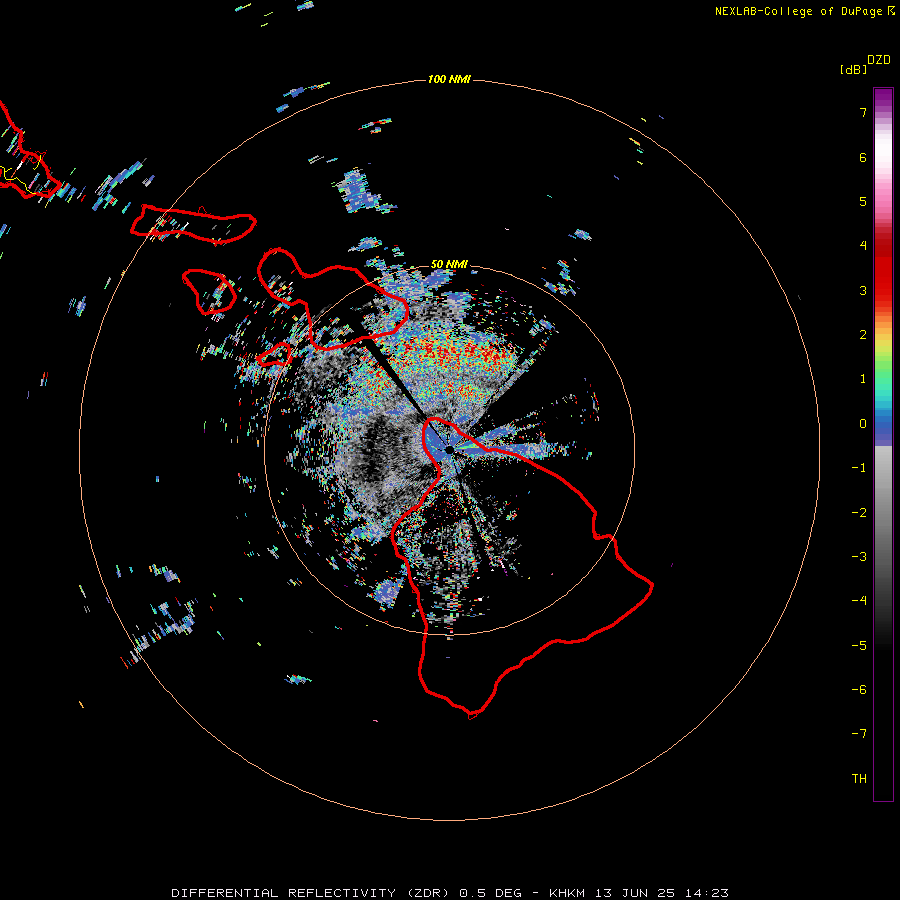Click the 100 NMI range ring label
The height and width of the screenshot is (900, 900).
coord(449,79)
